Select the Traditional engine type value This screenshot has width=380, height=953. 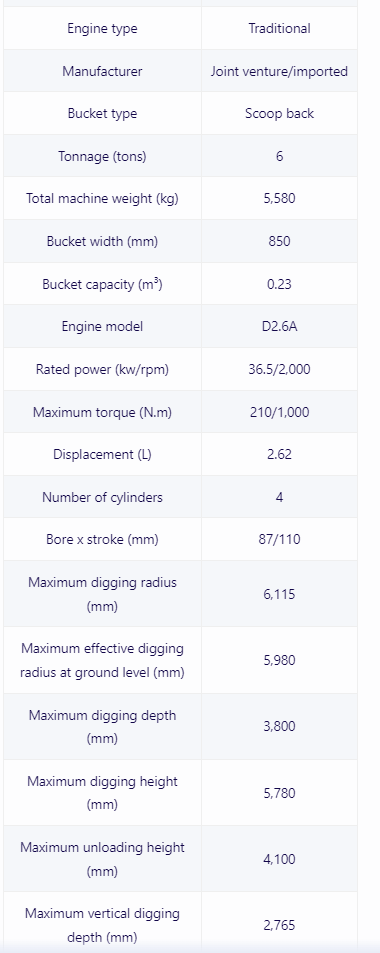click(279, 29)
